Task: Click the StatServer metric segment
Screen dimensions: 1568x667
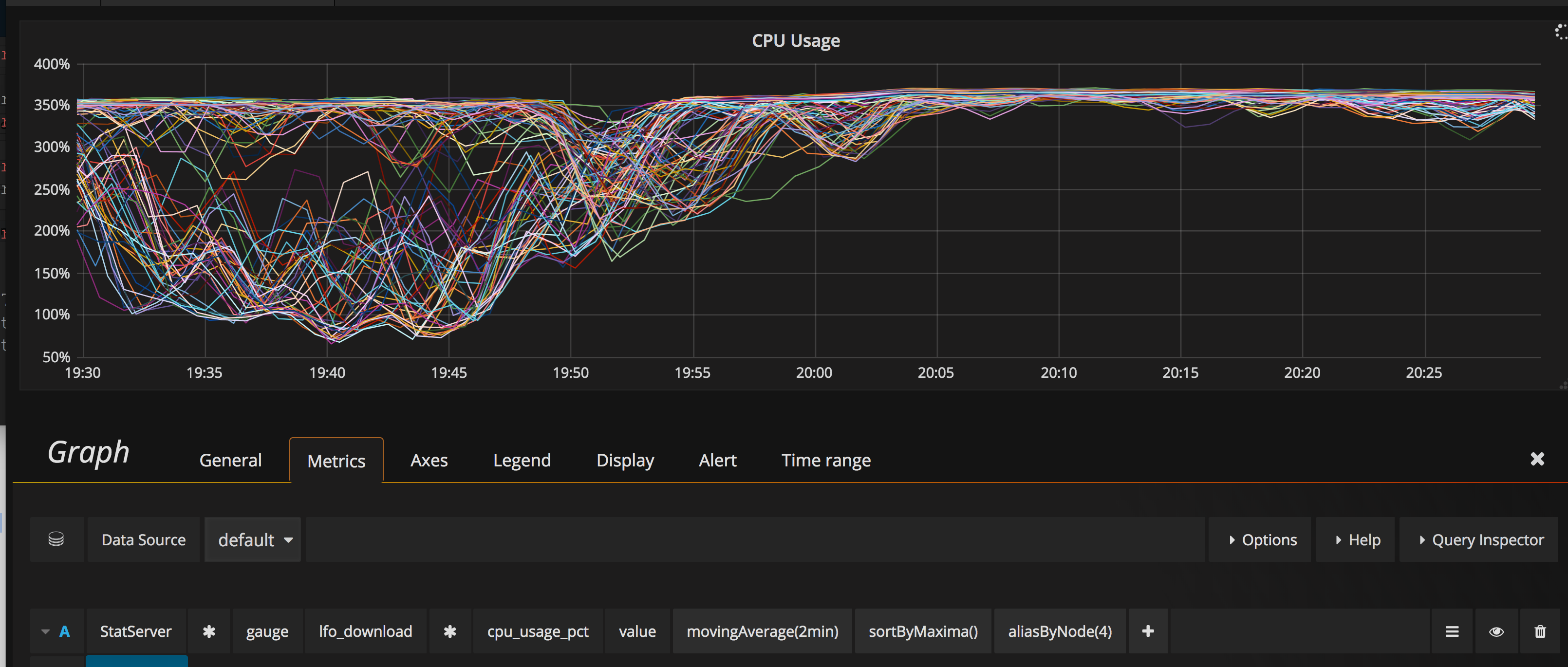Action: (136, 631)
